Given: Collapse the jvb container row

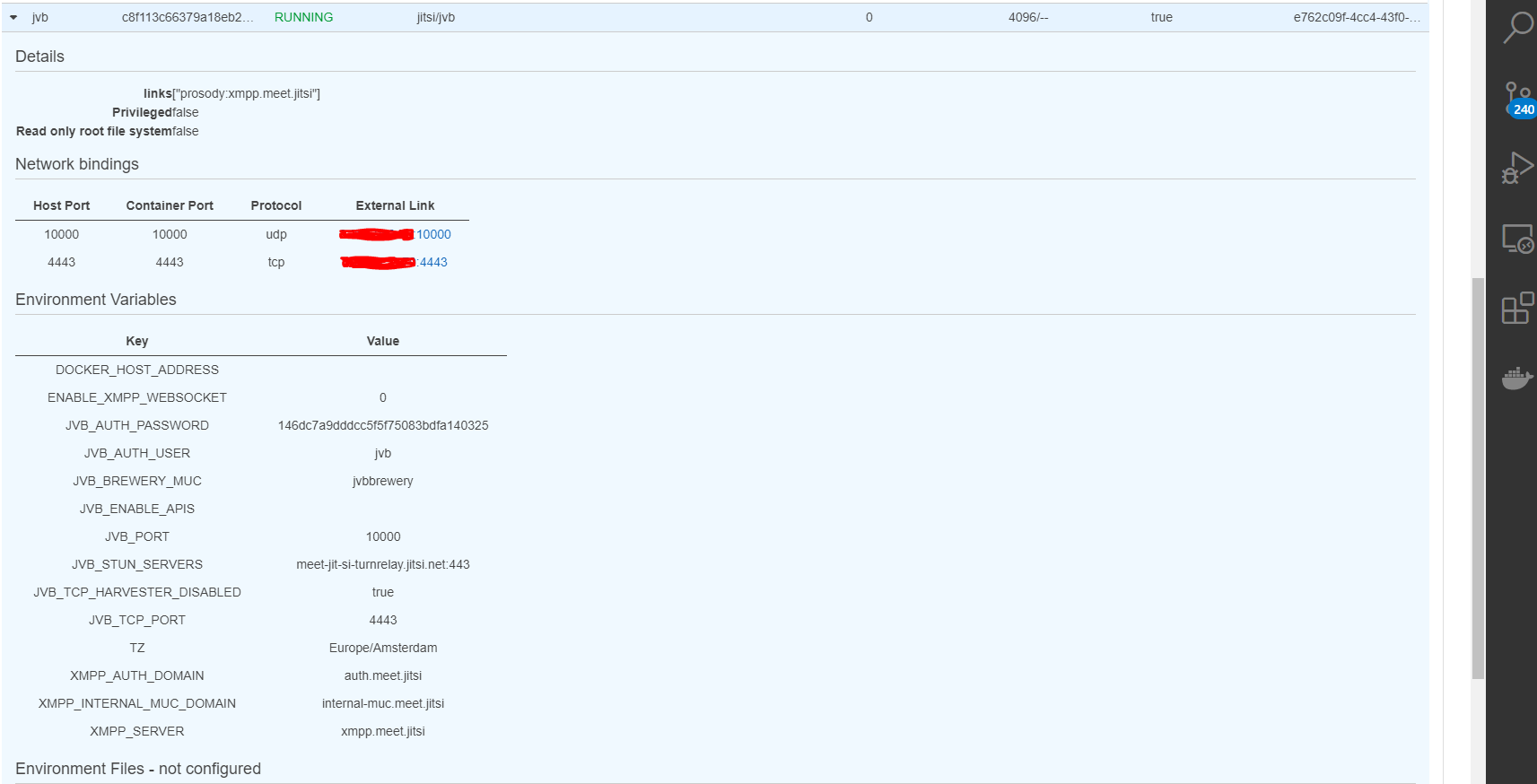Looking at the screenshot, I should pos(13,18).
